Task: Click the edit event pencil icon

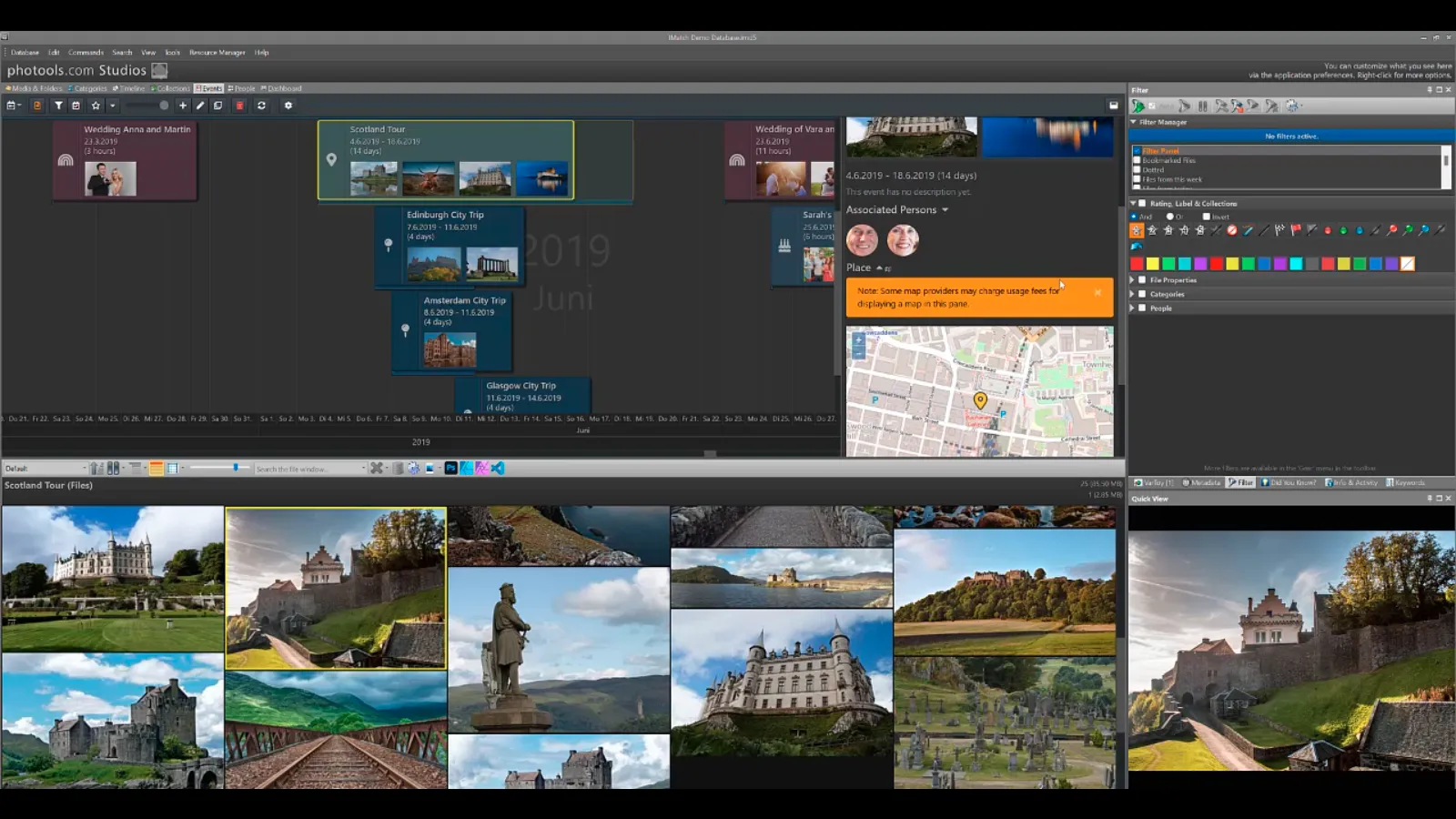Action: [x=200, y=106]
